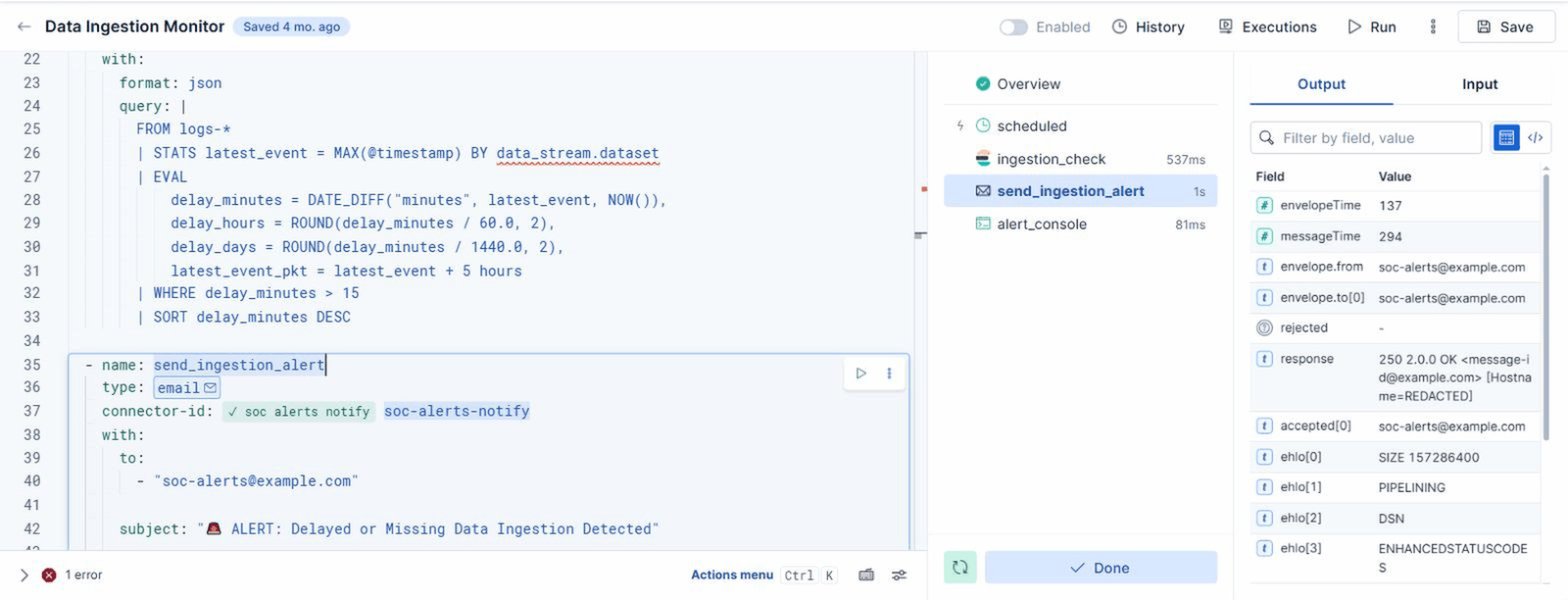Switch to table view of output
The height and width of the screenshot is (600, 1568).
[x=1507, y=138]
